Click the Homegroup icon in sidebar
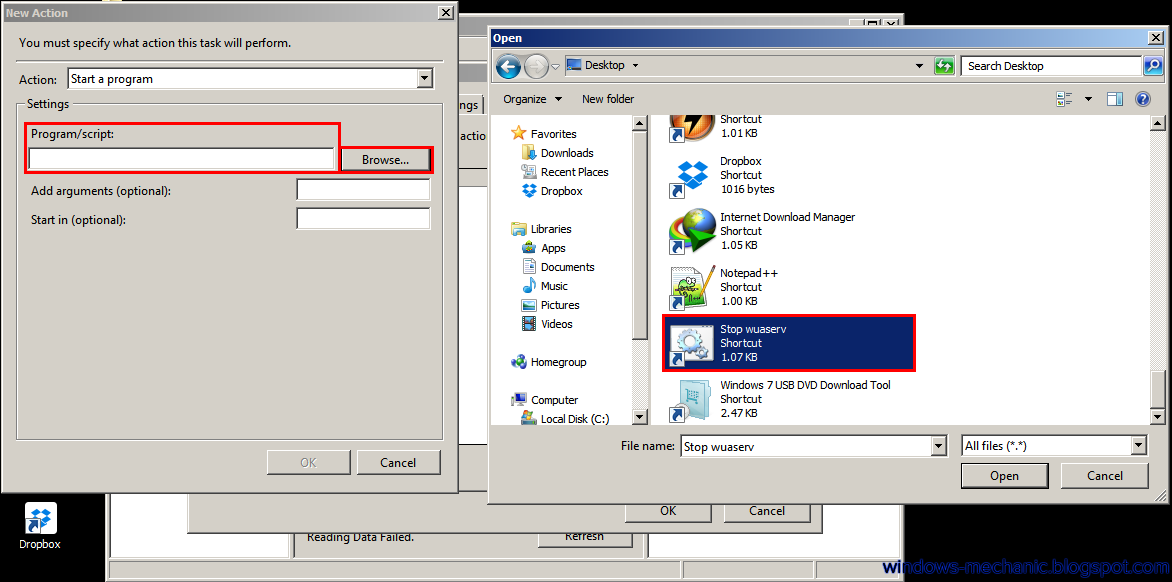This screenshot has height=582, width=1172. click(x=519, y=362)
